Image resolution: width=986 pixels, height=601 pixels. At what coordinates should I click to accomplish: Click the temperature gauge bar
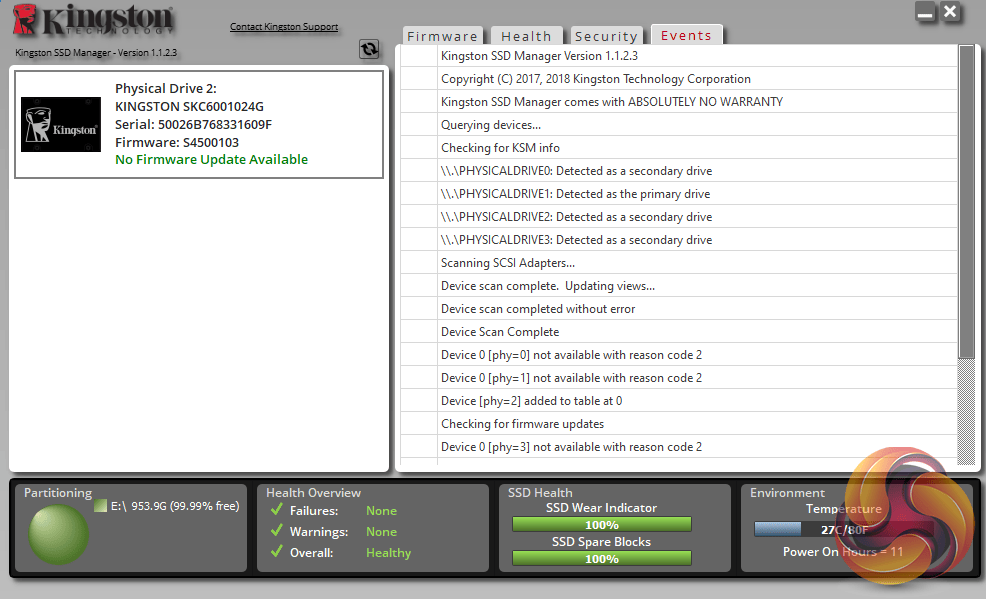click(843, 529)
